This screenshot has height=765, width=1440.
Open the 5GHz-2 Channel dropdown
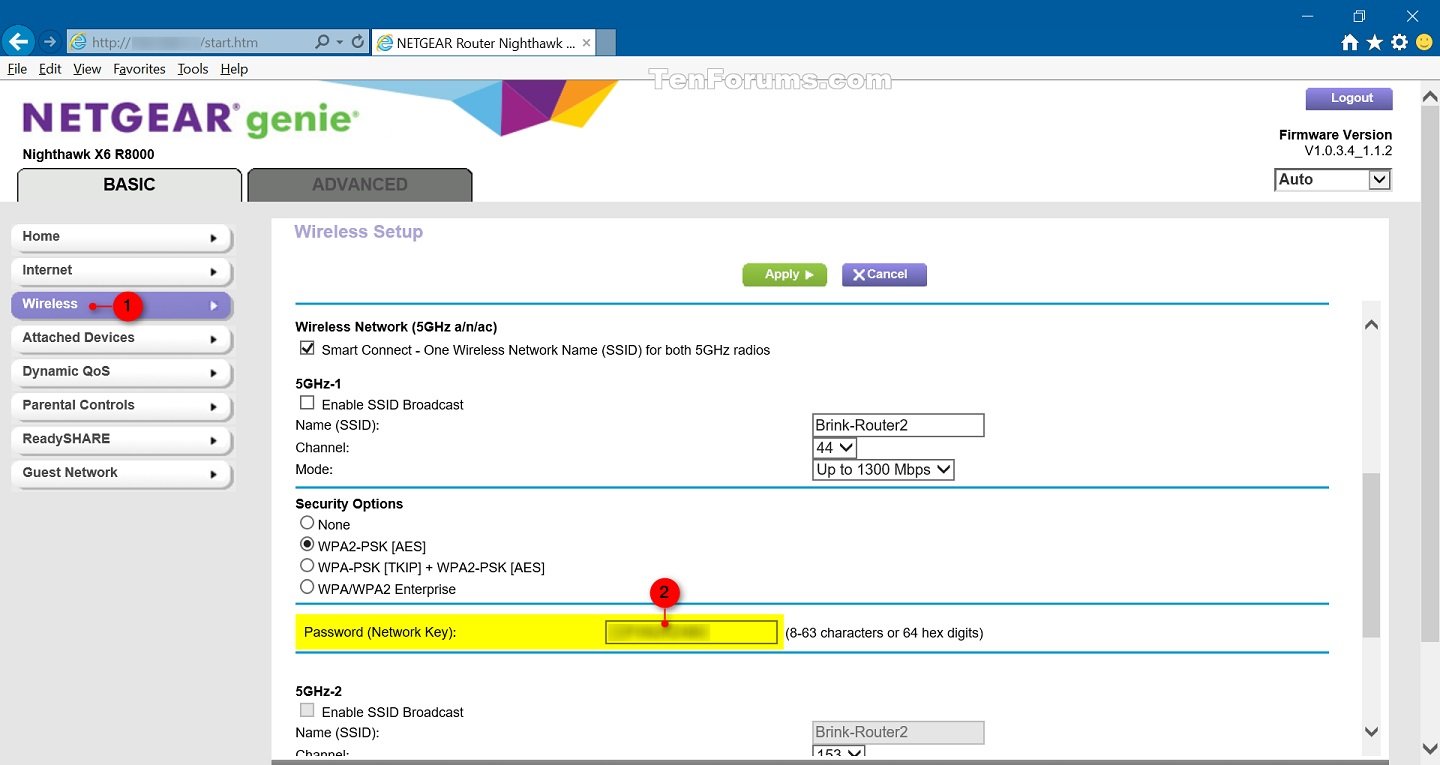(x=839, y=753)
